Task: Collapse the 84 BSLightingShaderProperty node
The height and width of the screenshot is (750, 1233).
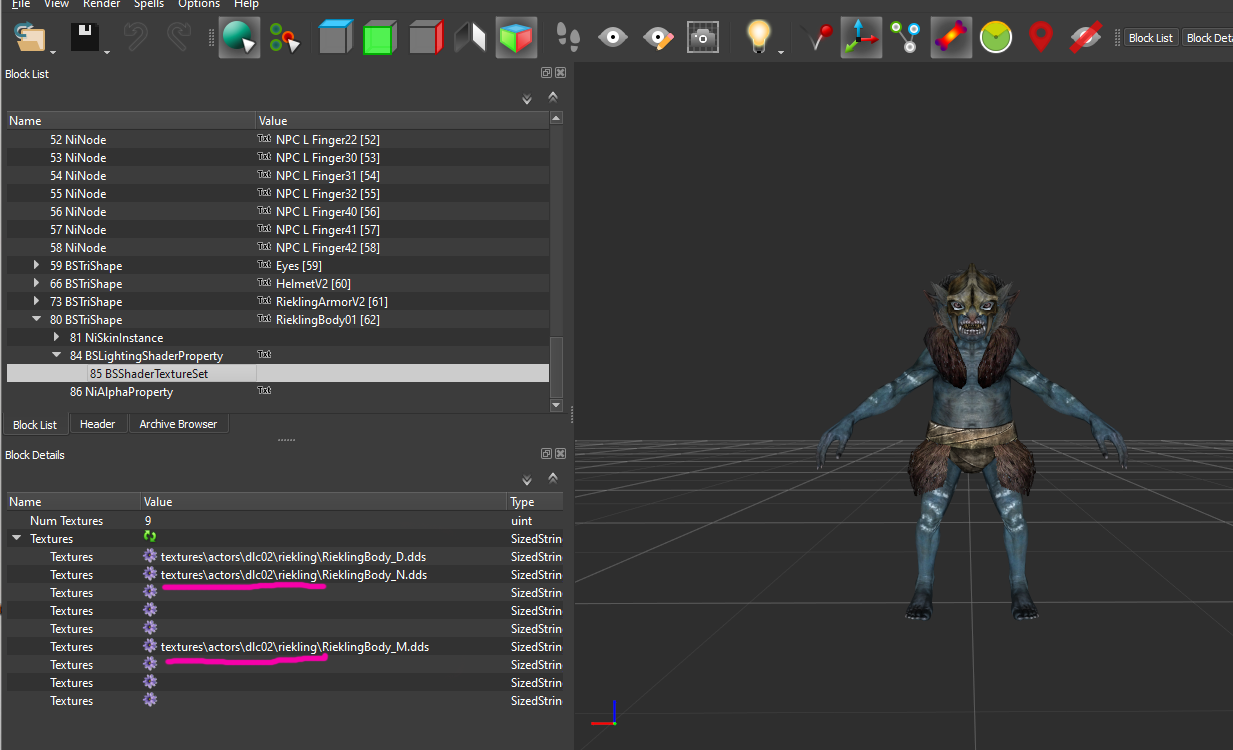Action: point(57,356)
